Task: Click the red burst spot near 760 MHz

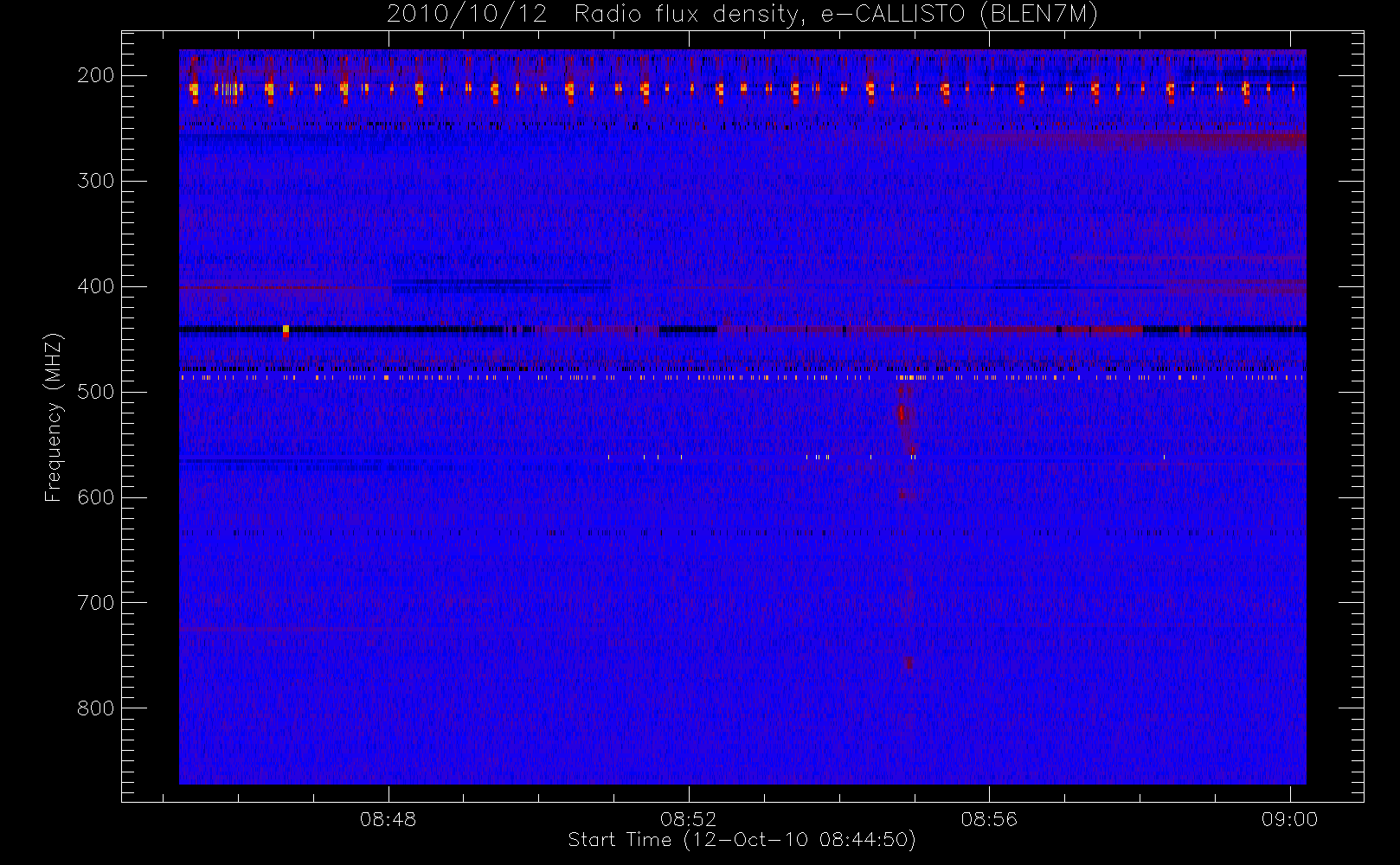Action: [x=909, y=663]
